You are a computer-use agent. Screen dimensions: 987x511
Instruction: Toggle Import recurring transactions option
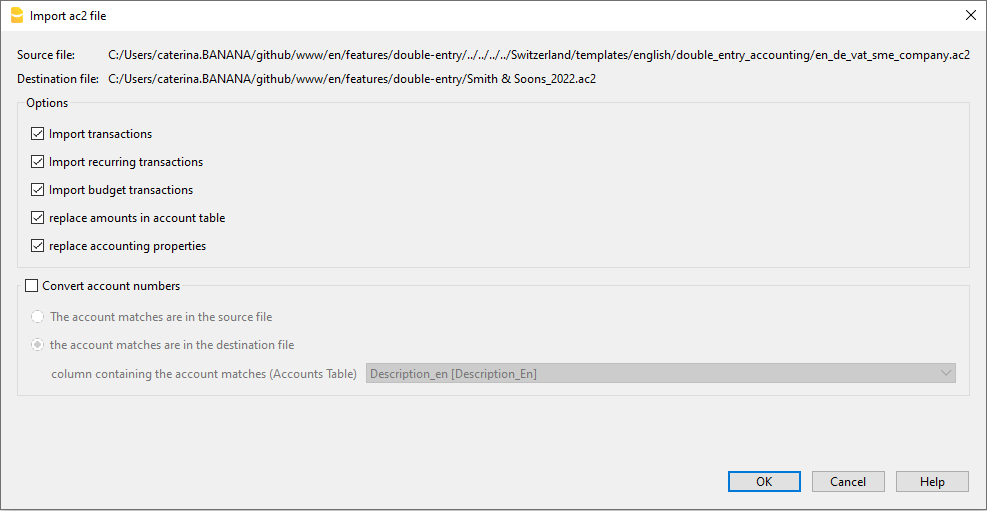(38, 162)
